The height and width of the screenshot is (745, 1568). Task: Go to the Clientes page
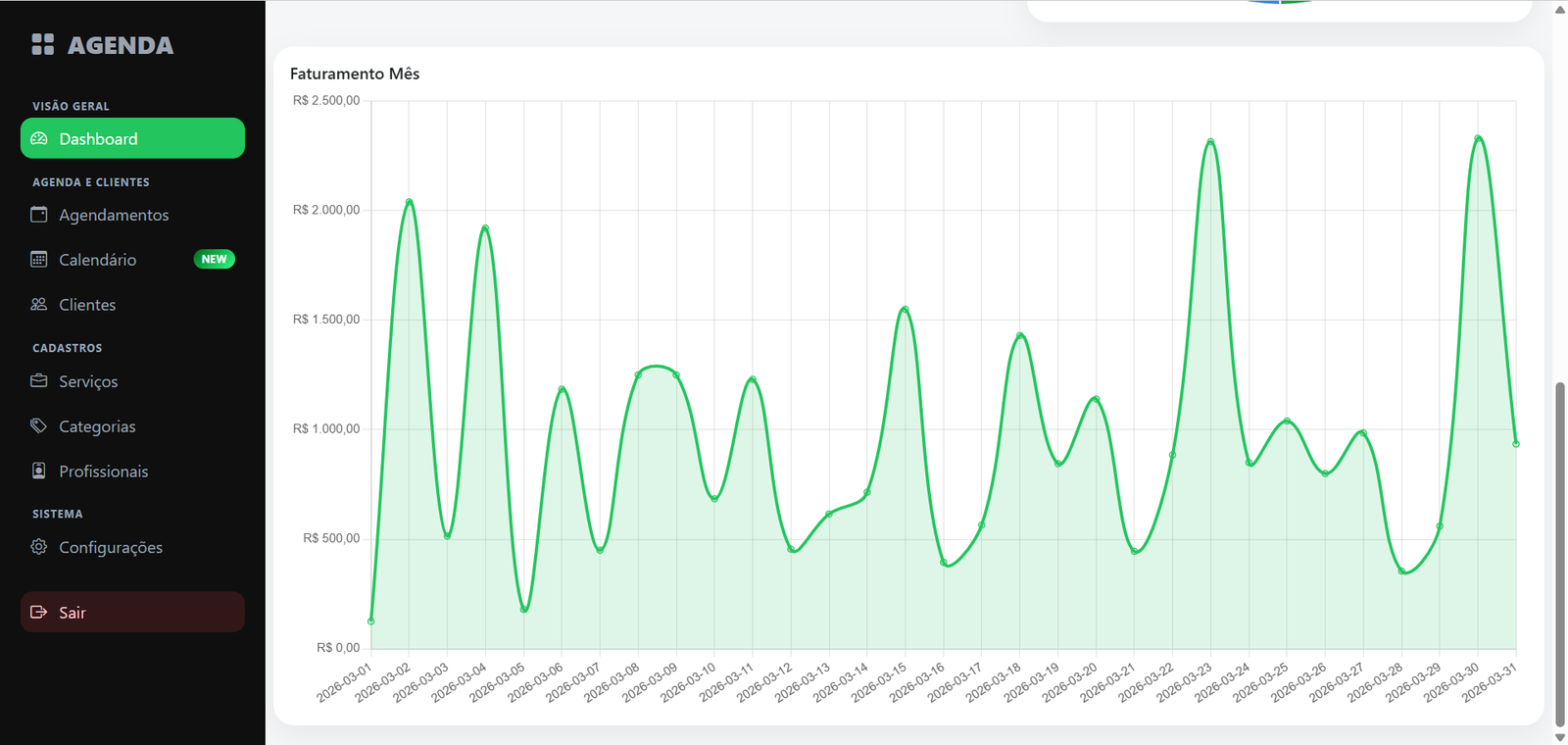coord(87,305)
